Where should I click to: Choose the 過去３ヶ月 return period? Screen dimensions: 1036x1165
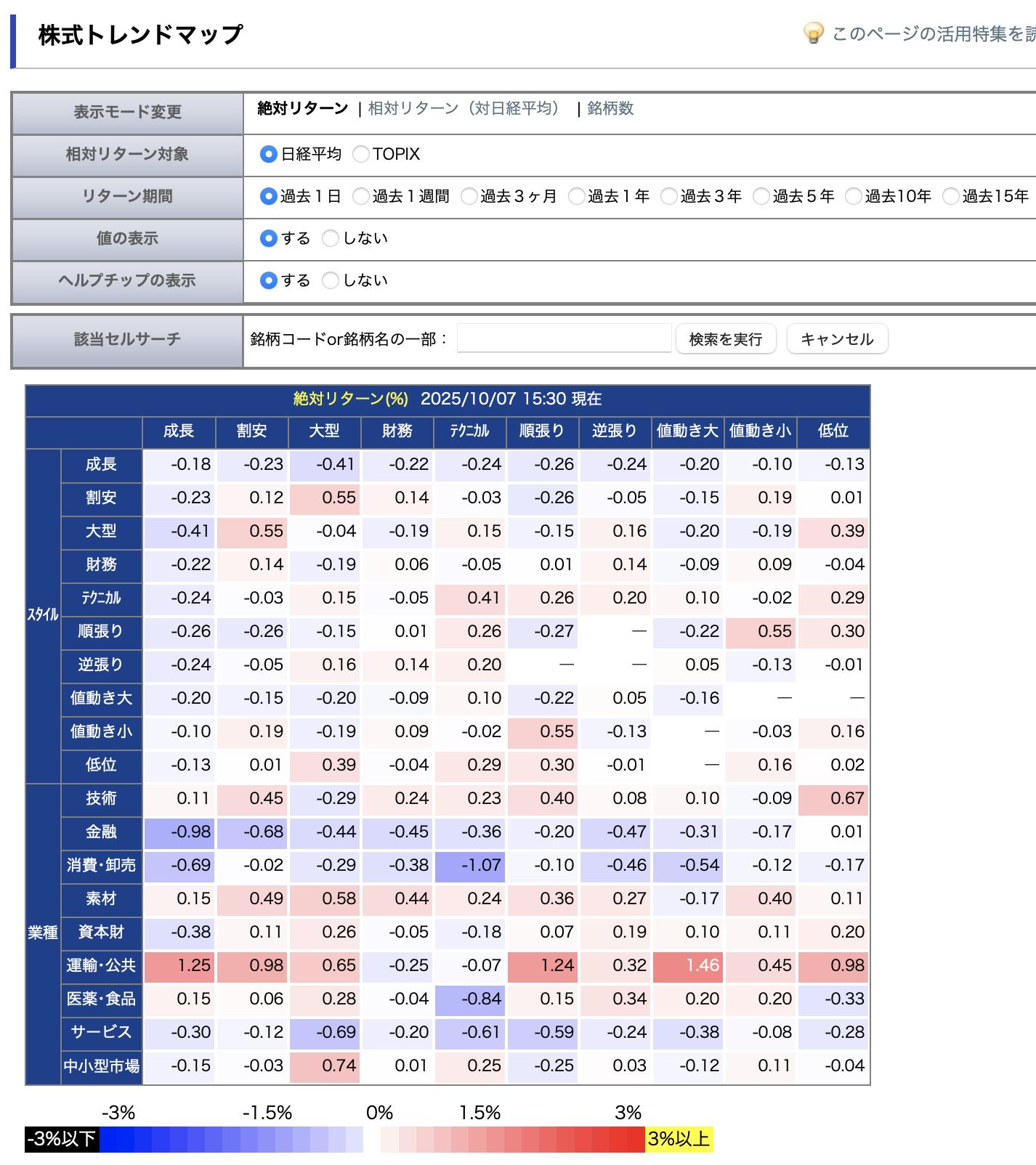pos(469,196)
